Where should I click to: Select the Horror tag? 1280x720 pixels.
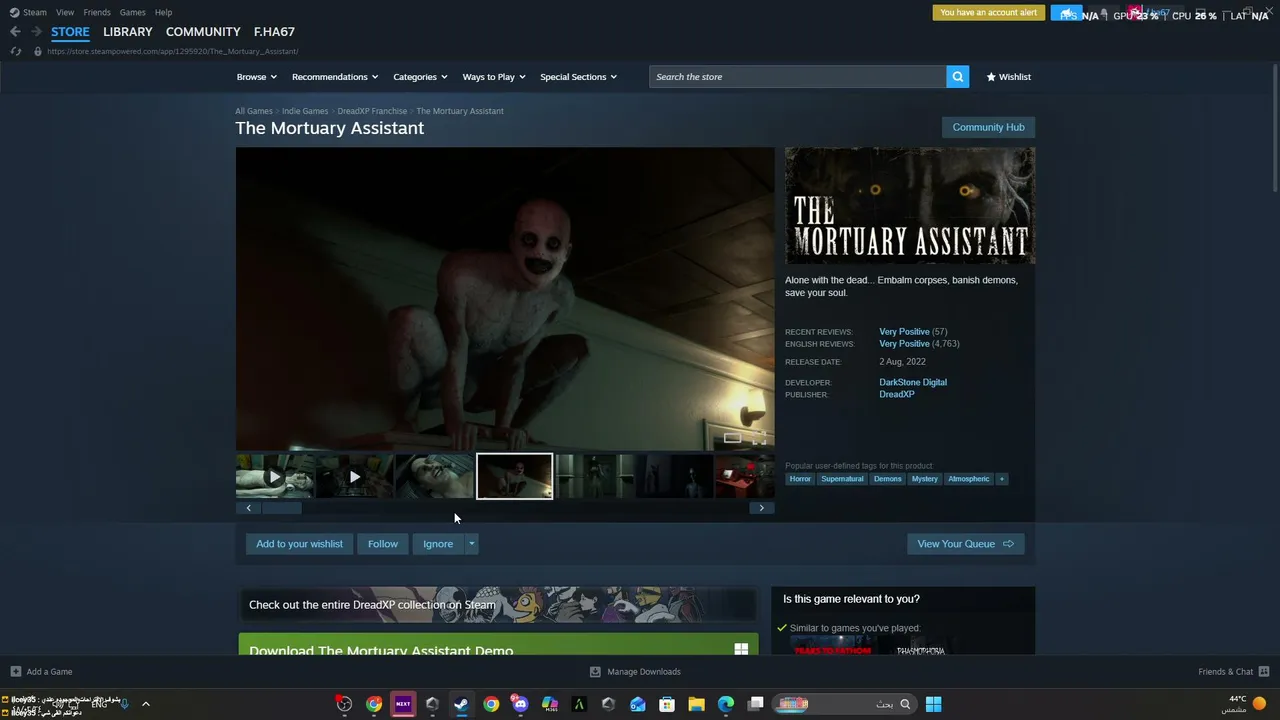click(x=800, y=479)
